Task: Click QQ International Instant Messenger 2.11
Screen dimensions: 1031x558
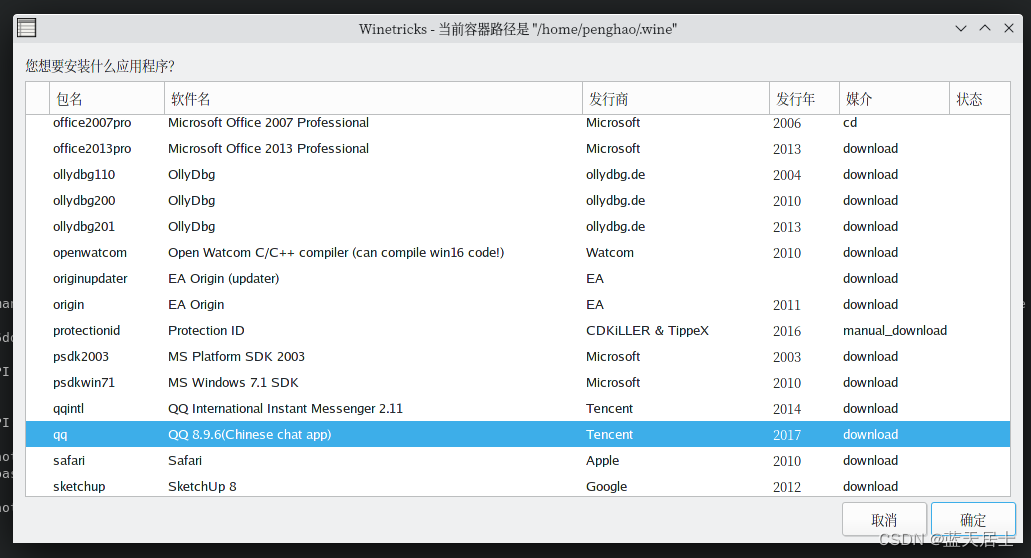Action: pyautogui.click(x=285, y=409)
